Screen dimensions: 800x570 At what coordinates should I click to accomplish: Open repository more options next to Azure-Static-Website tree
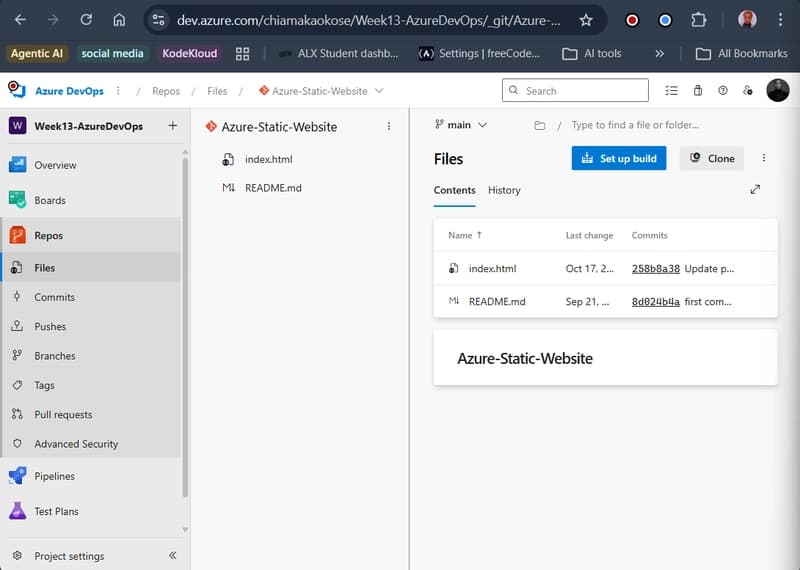coord(389,126)
